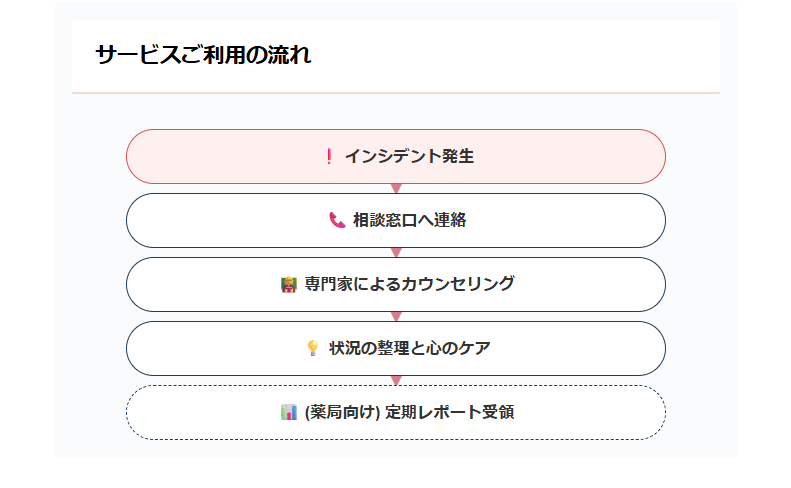The image size is (791, 488).
Task: Click the arrow above the dashed report step
Action: tap(396, 380)
